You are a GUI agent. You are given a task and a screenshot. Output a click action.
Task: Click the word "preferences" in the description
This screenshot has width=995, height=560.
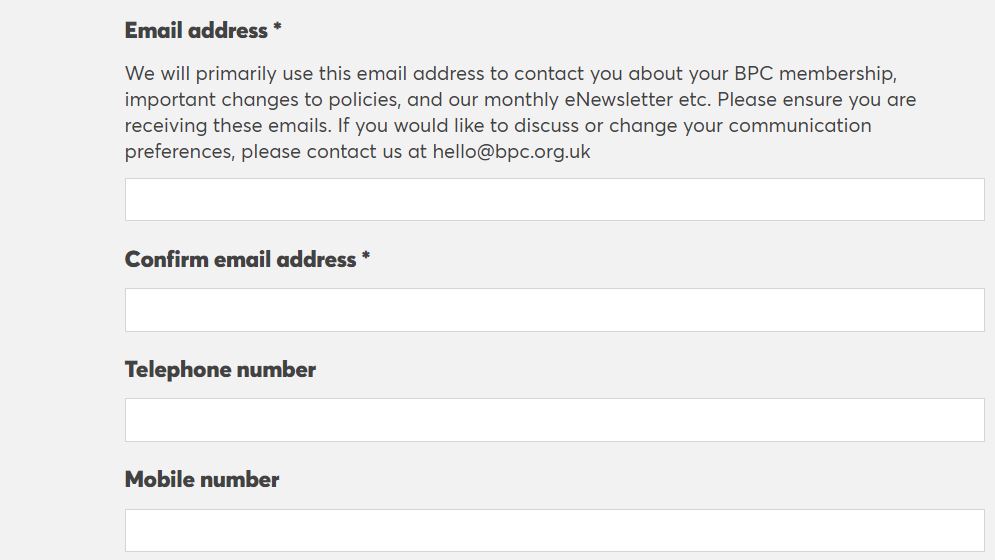click(x=179, y=152)
